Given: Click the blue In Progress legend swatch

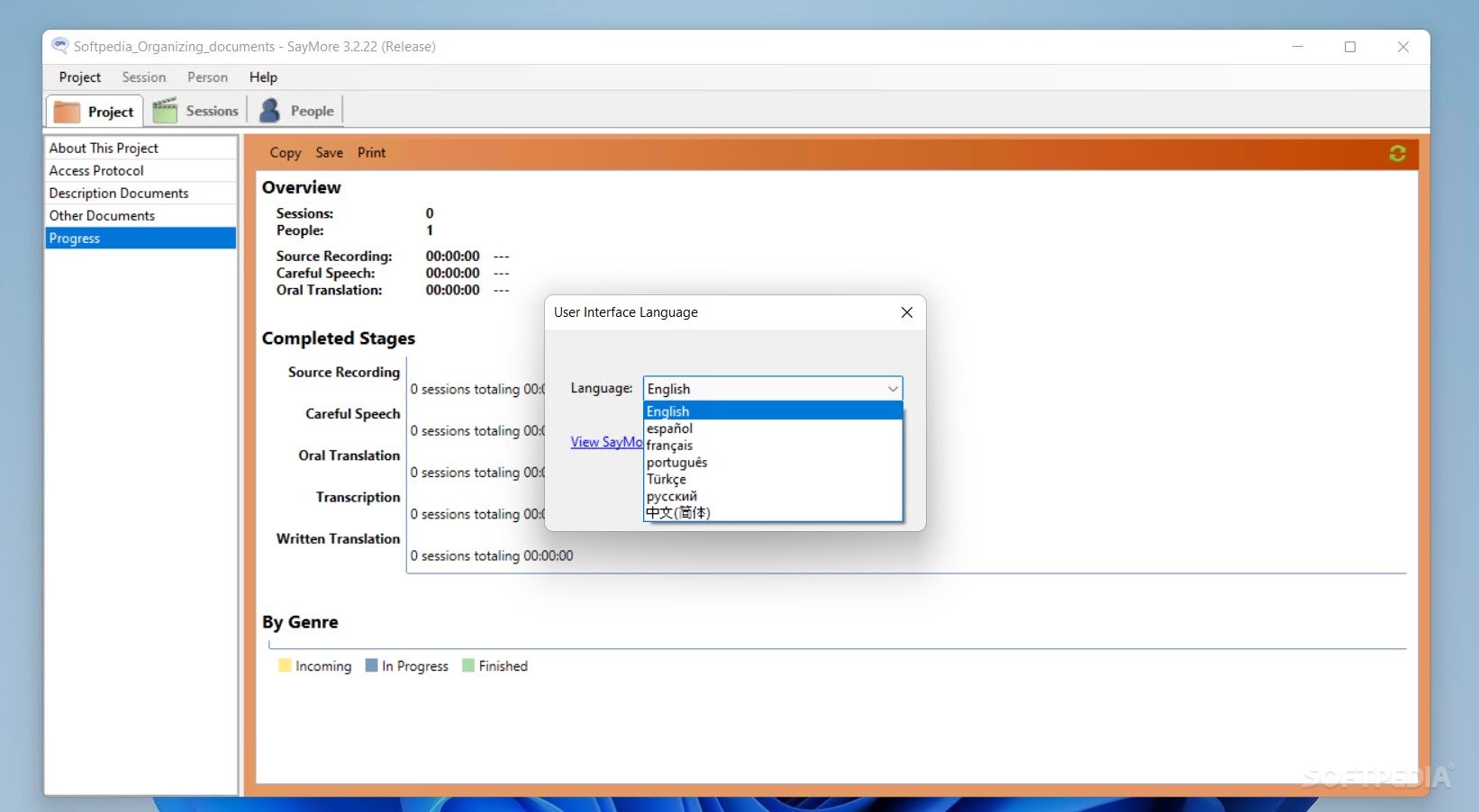Looking at the screenshot, I should (371, 665).
